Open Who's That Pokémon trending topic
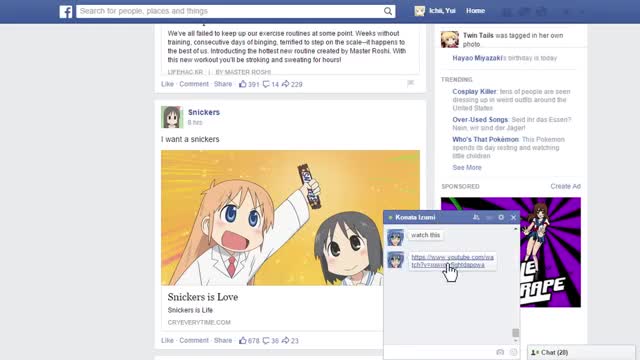 click(485, 139)
